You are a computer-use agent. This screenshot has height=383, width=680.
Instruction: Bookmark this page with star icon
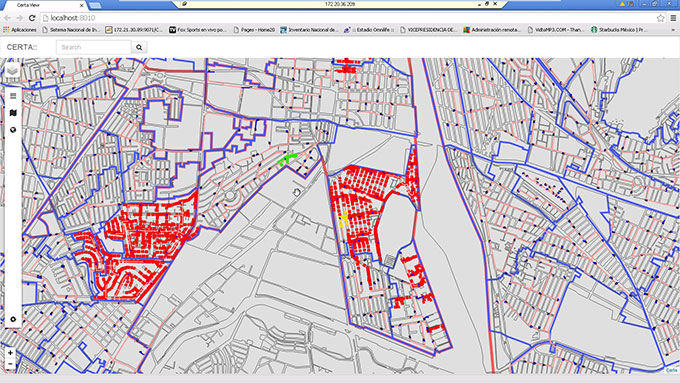coord(660,18)
